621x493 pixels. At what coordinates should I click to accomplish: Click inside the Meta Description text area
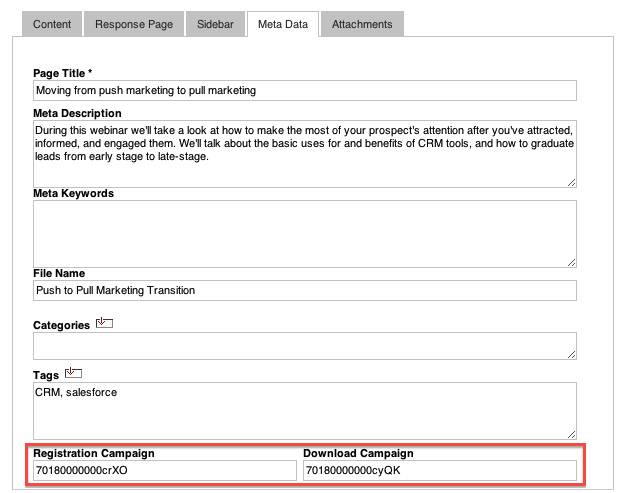click(x=305, y=154)
